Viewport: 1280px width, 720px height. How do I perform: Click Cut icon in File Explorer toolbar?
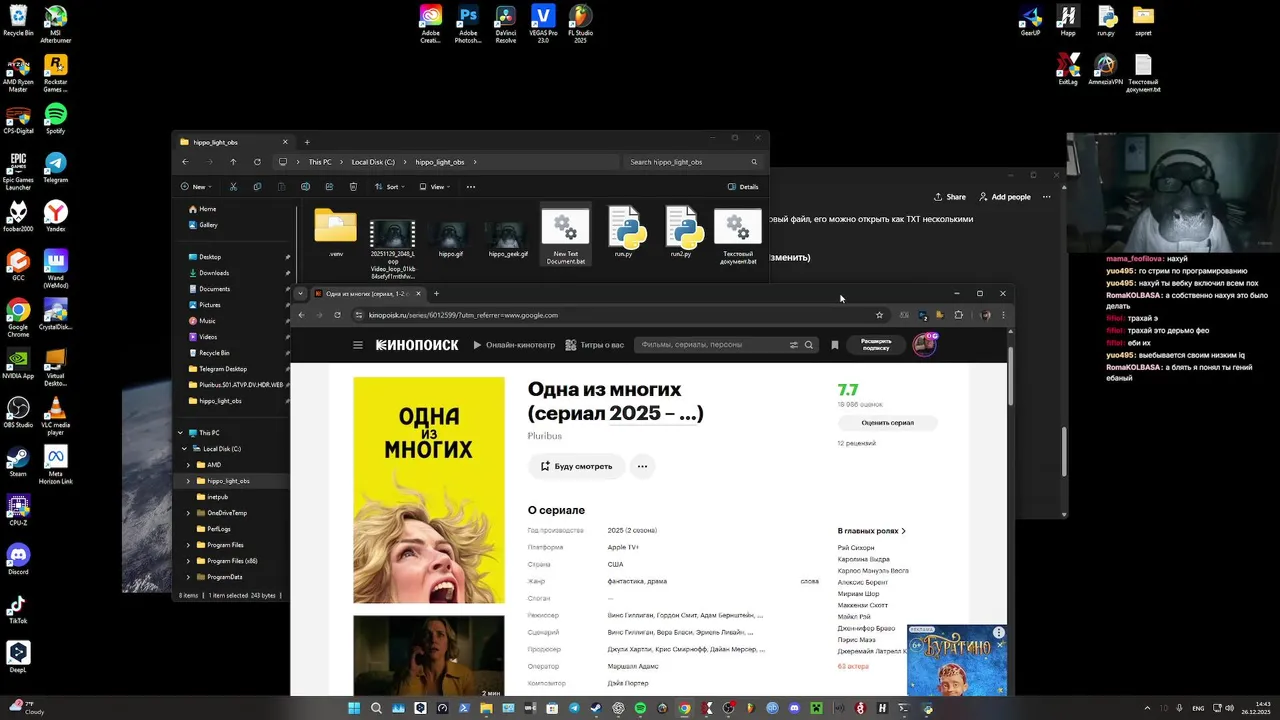tap(233, 187)
